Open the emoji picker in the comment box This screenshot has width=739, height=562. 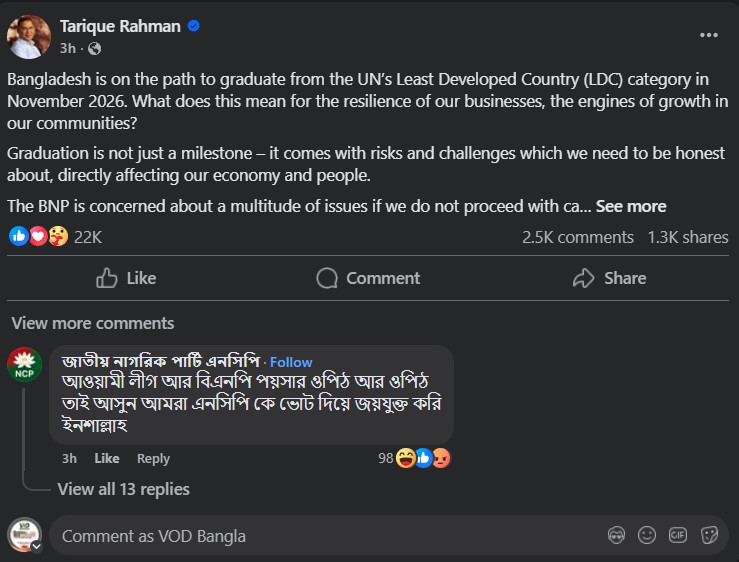point(648,535)
